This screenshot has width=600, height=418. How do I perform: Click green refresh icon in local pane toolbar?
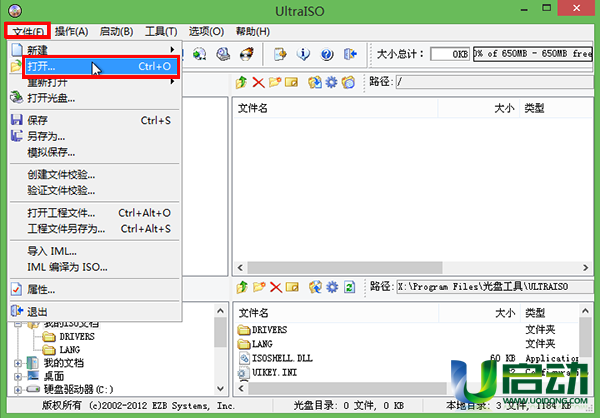pos(349,287)
